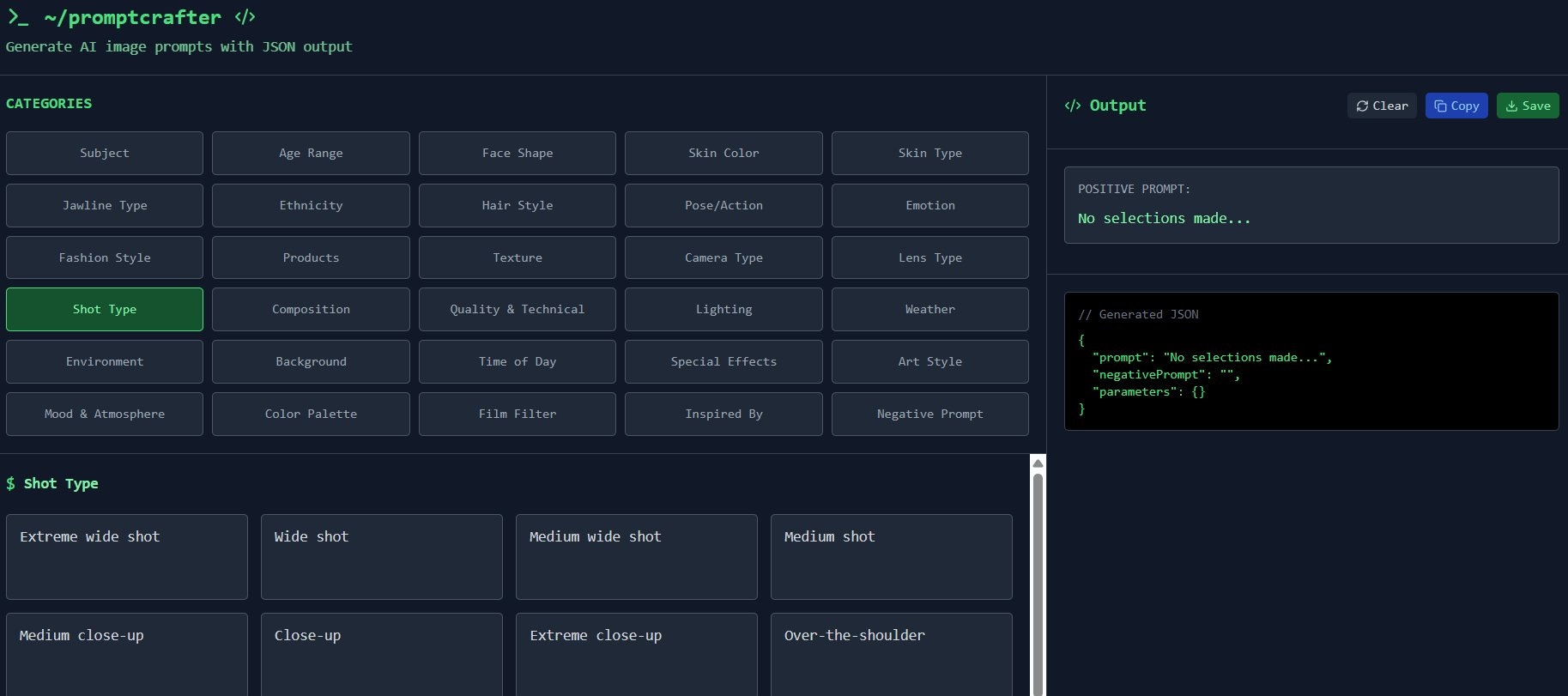Open the Skin Type category
The height and width of the screenshot is (696, 1568).
click(930, 153)
